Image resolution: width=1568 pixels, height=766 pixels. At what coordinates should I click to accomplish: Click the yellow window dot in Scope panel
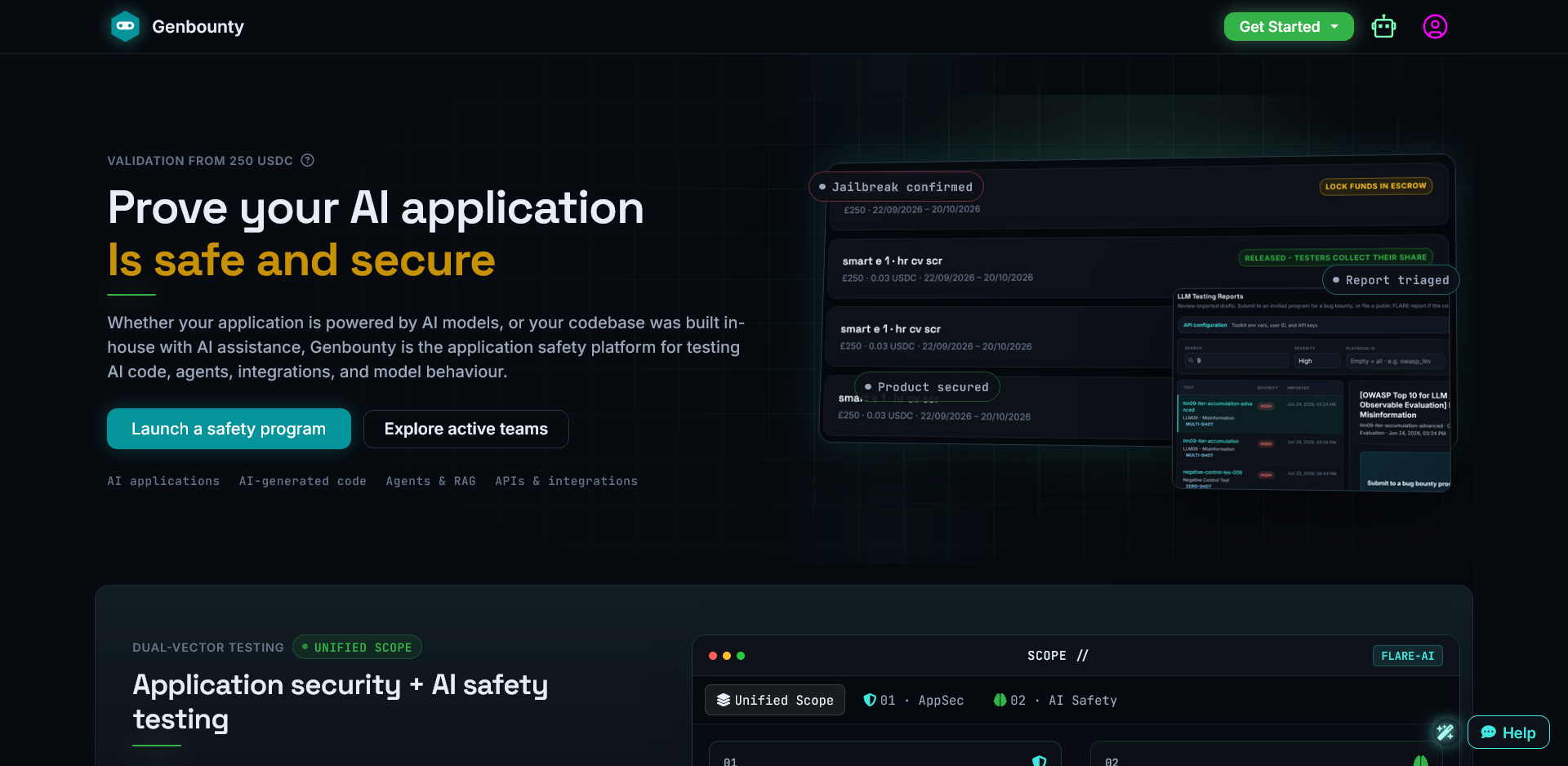pos(727,656)
